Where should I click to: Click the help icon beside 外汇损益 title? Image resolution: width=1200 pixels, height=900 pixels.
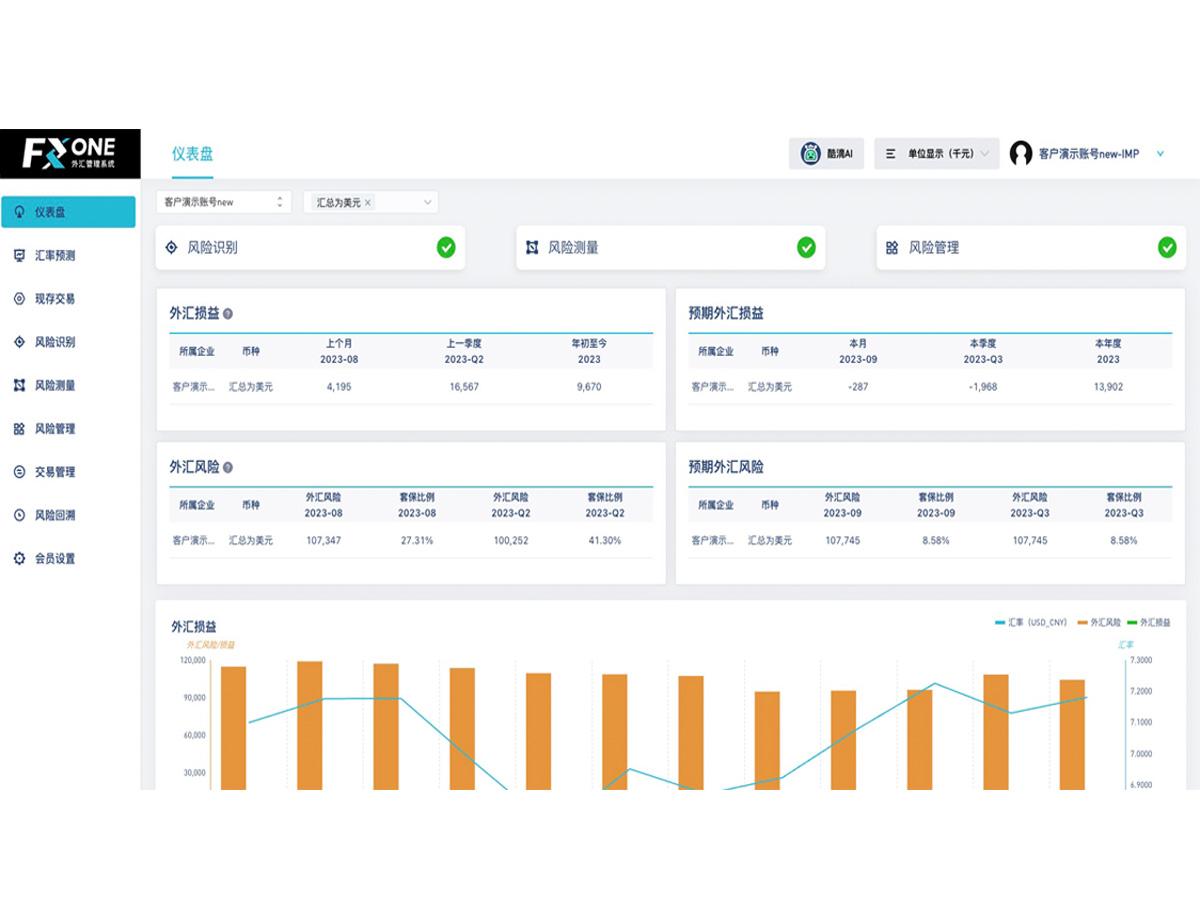pyautogui.click(x=228, y=314)
